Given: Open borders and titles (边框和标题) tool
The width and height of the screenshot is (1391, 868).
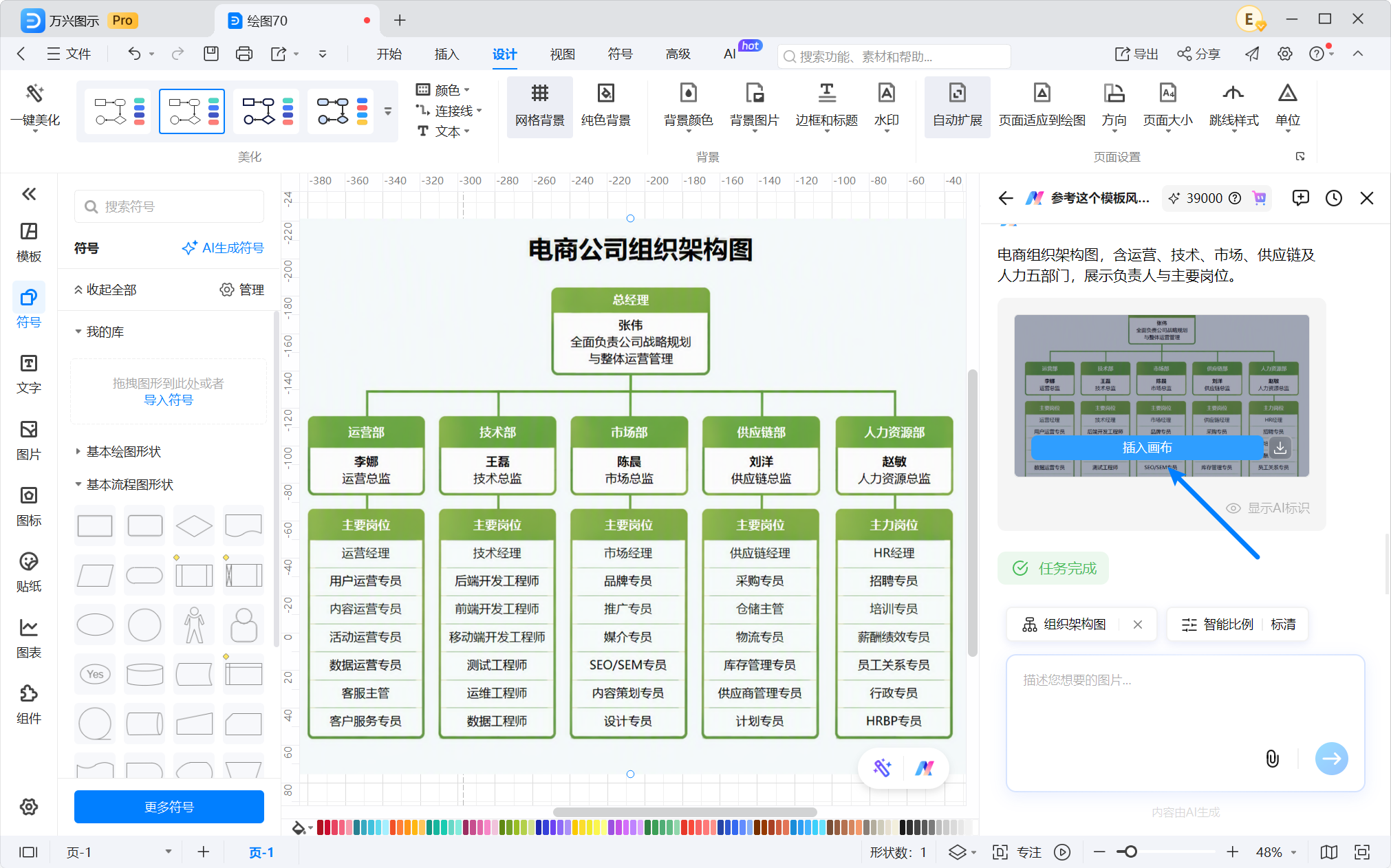Looking at the screenshot, I should (x=826, y=106).
